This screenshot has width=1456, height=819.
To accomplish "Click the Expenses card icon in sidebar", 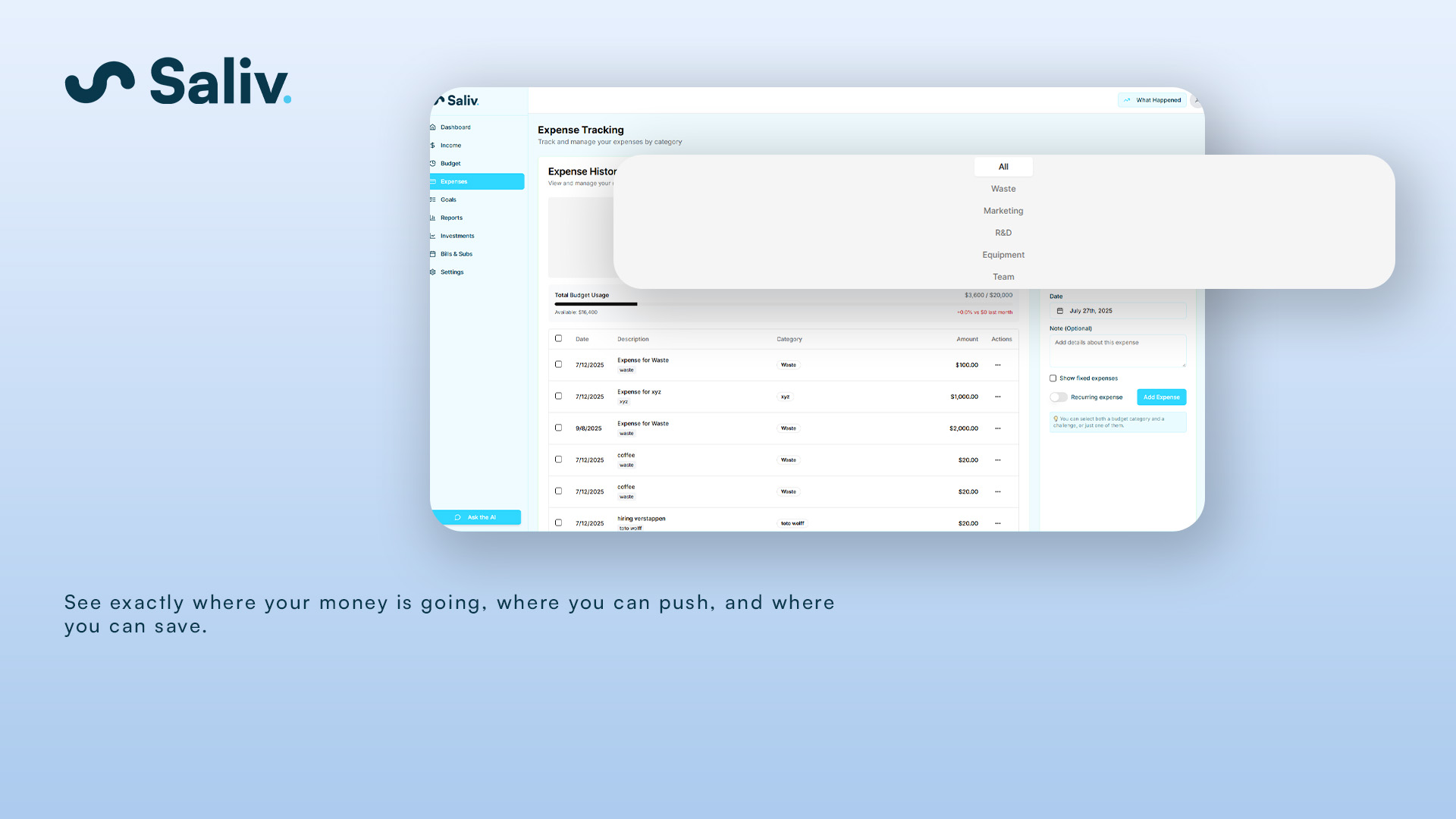I will point(433,182).
